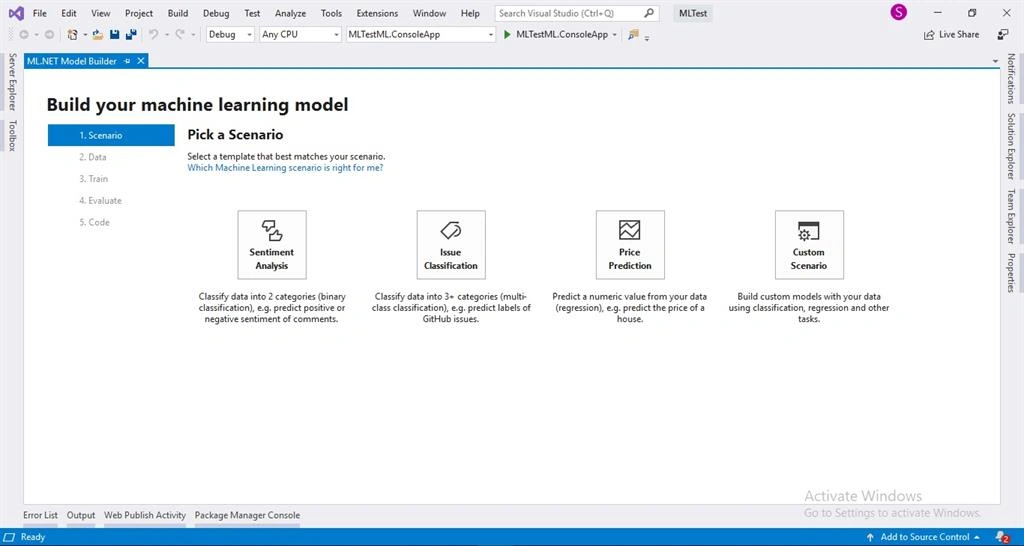Open the Extensions menu
Screen dimensions: 1024x546
tap(377, 13)
